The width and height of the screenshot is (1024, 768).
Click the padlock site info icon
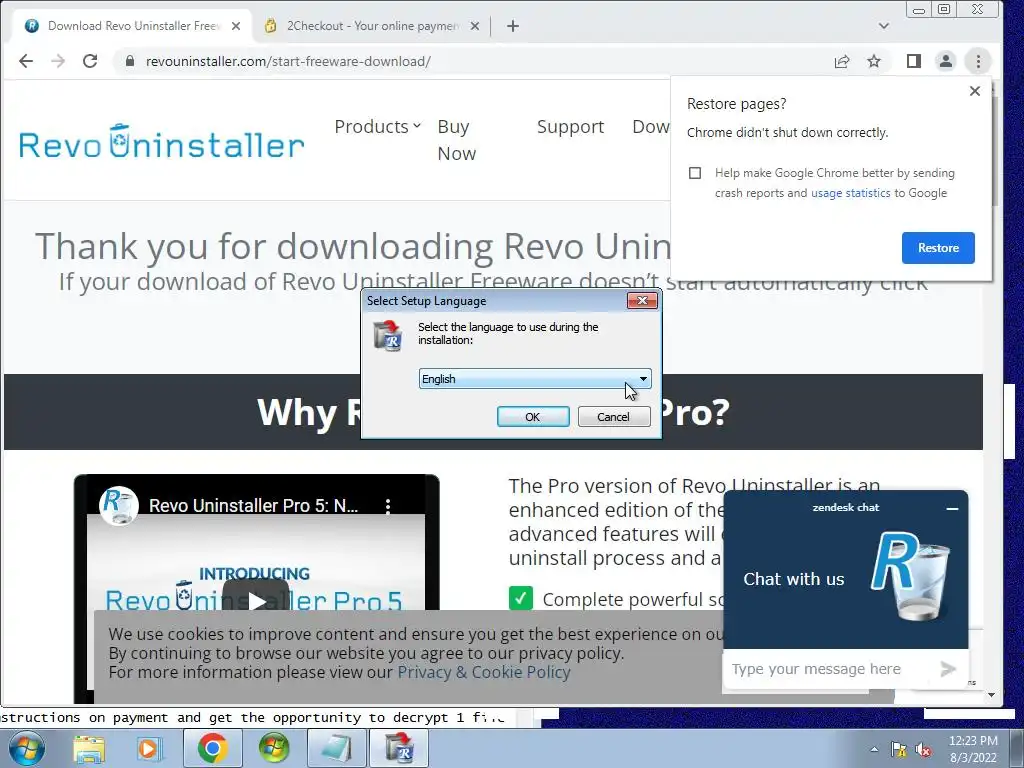pyautogui.click(x=129, y=61)
